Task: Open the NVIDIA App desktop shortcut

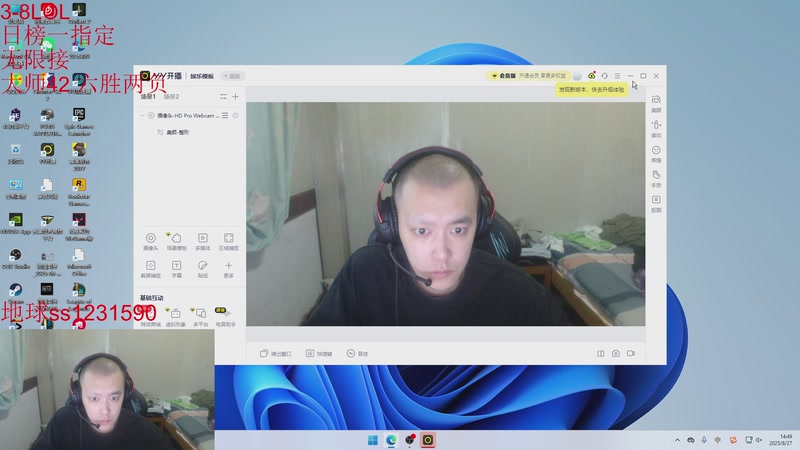Action: 16,223
